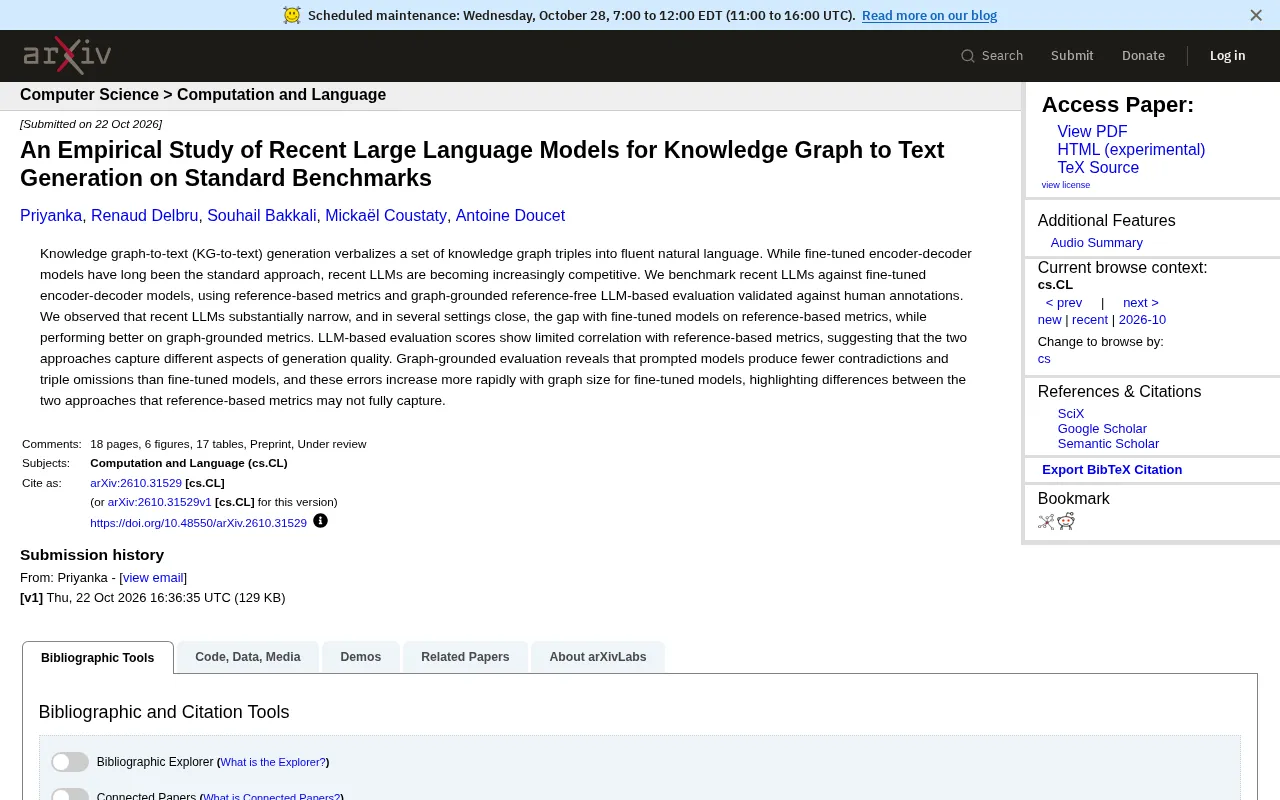Viewport: 1280px width, 800px height.
Task: Click the Log in button
Action: pyautogui.click(x=1227, y=56)
